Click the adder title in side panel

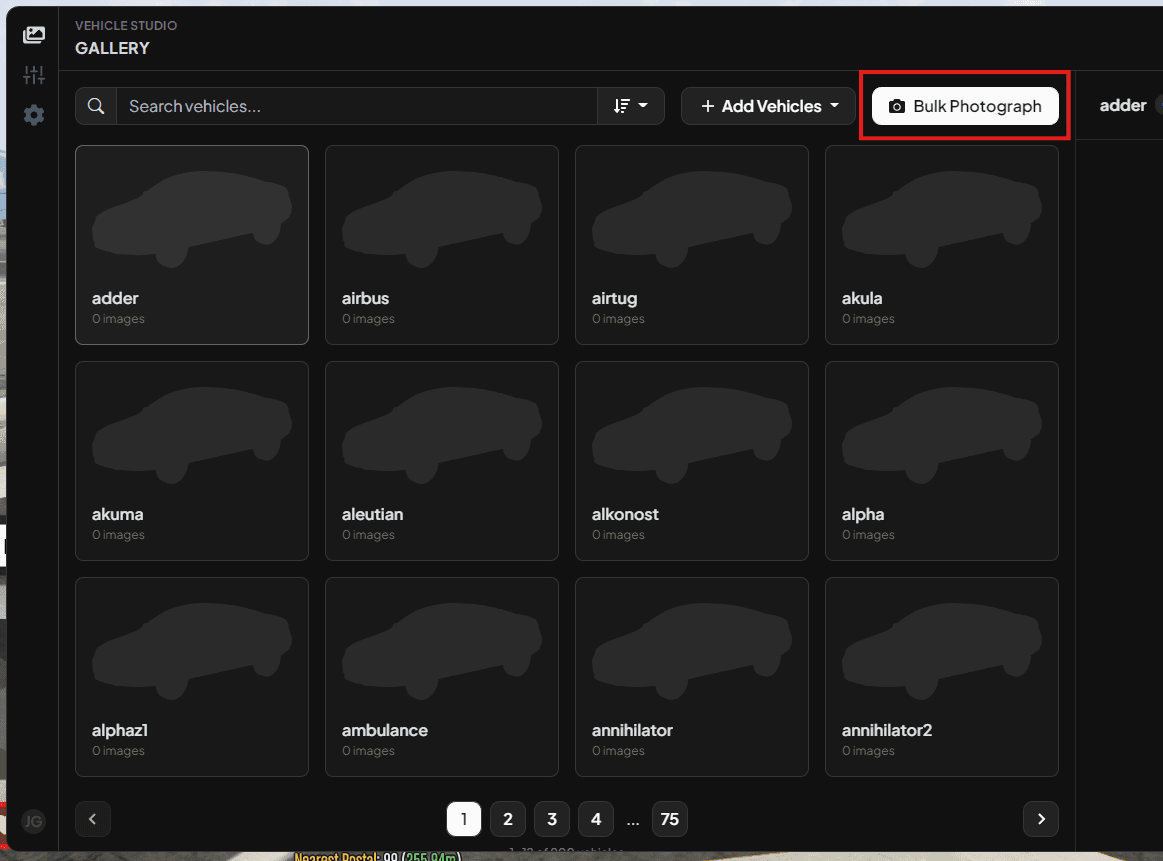pos(1123,105)
